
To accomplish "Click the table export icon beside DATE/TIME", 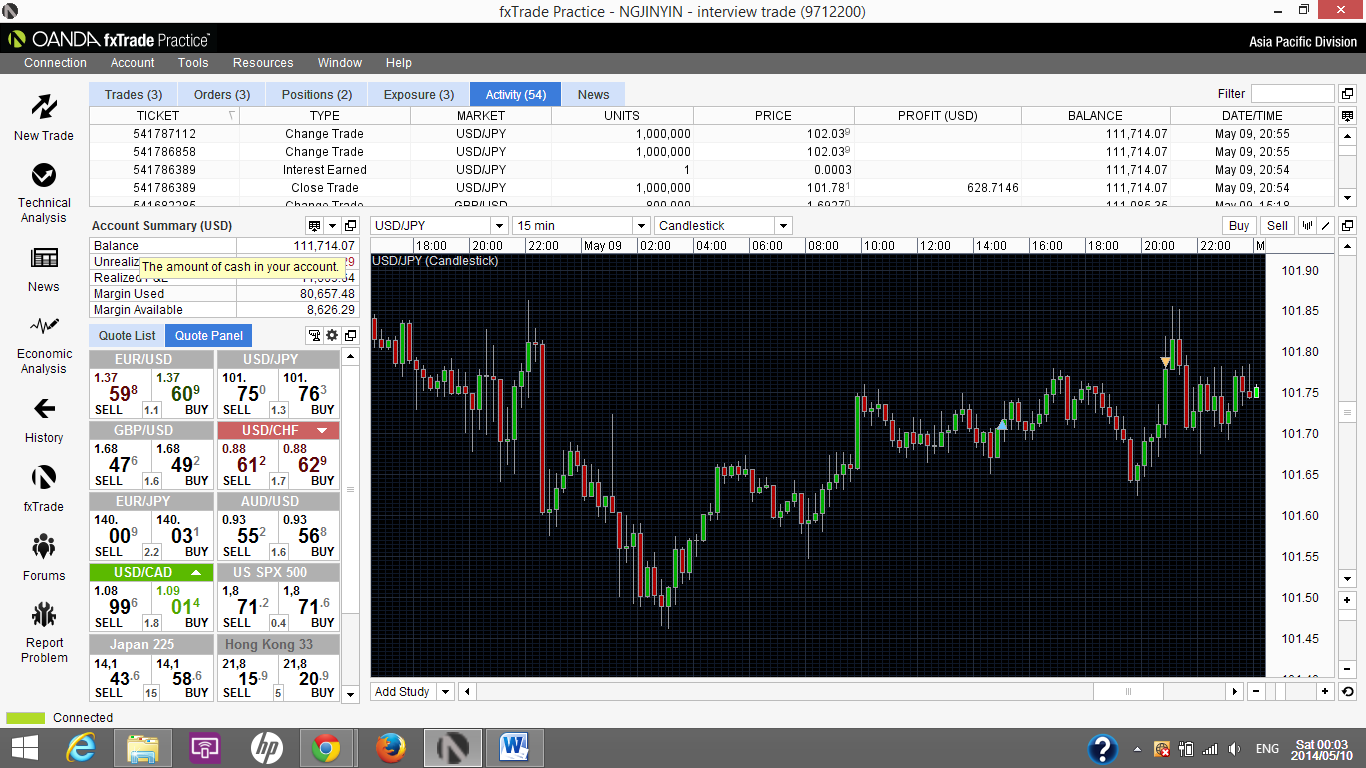I will pyautogui.click(x=1347, y=116).
